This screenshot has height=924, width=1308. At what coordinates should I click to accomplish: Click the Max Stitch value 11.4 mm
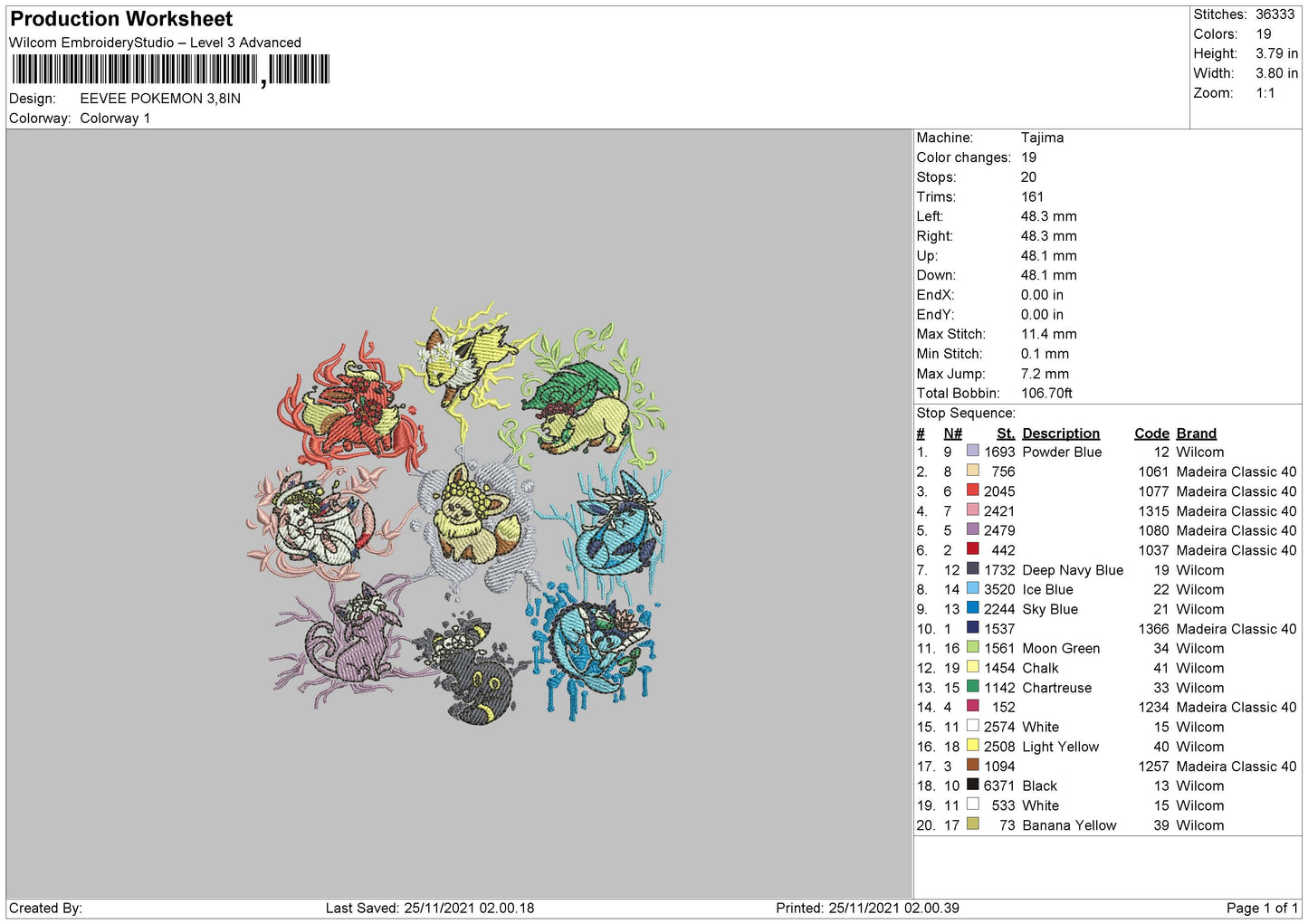pyautogui.click(x=1048, y=334)
